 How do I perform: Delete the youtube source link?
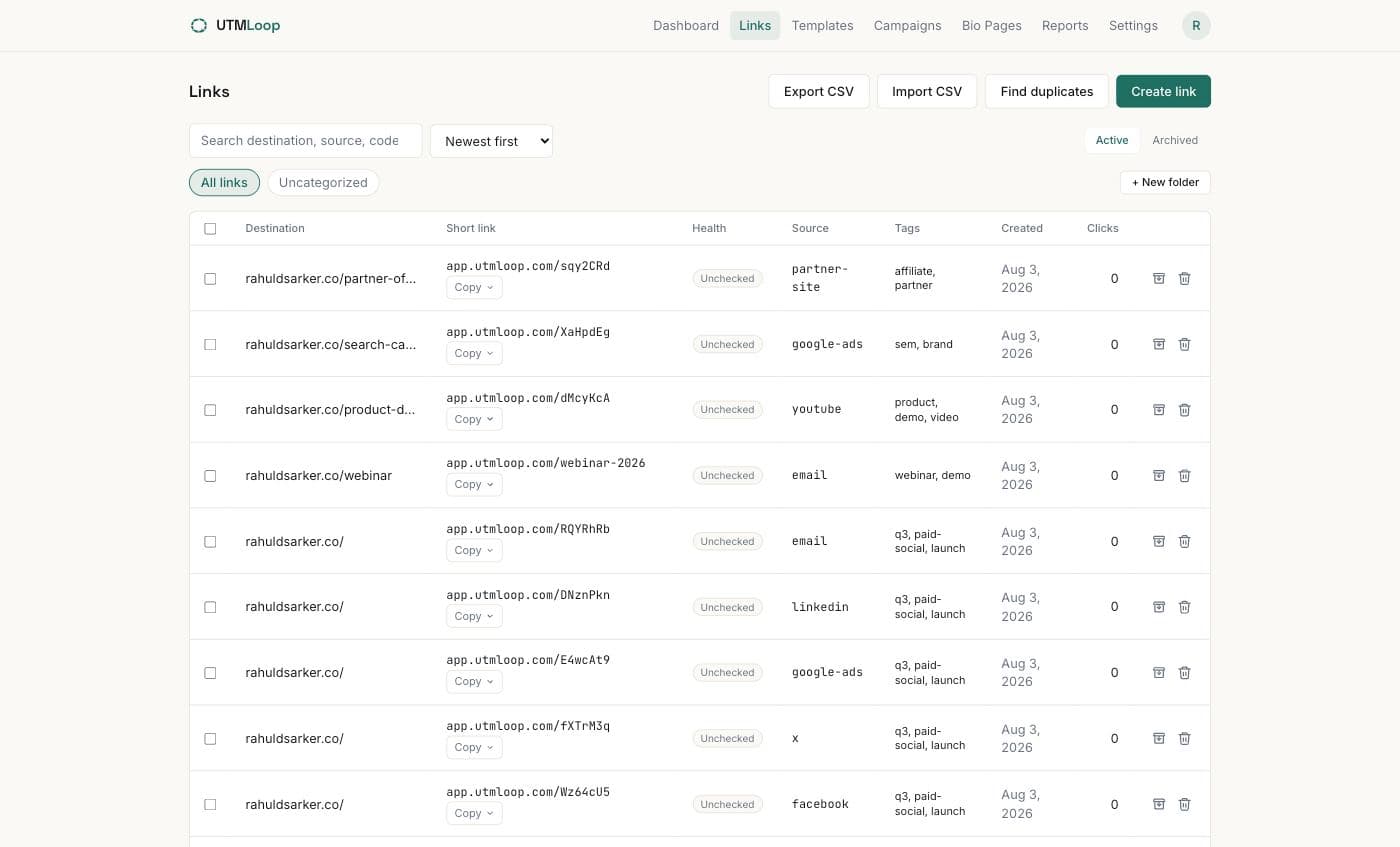1184,409
